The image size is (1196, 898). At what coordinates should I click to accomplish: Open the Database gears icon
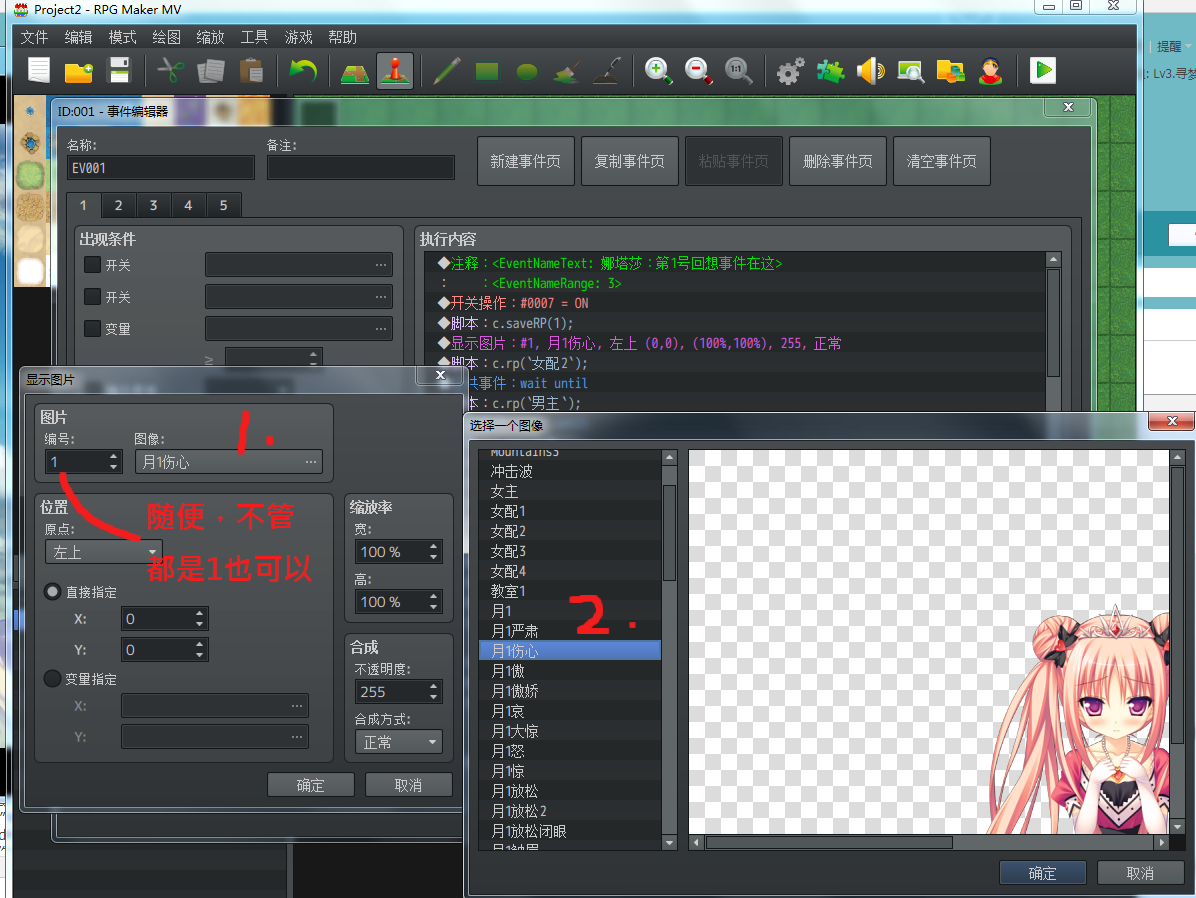tap(790, 71)
